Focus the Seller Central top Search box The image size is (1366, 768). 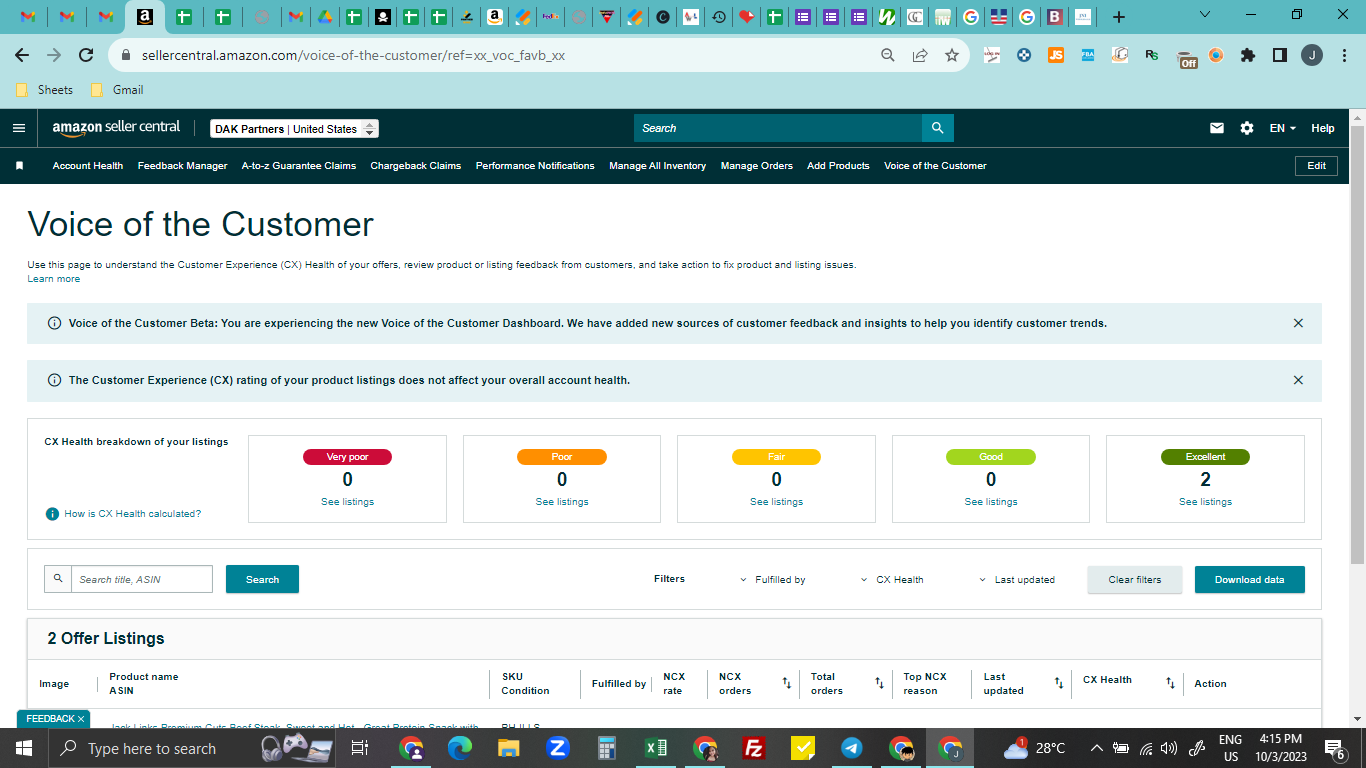point(778,128)
